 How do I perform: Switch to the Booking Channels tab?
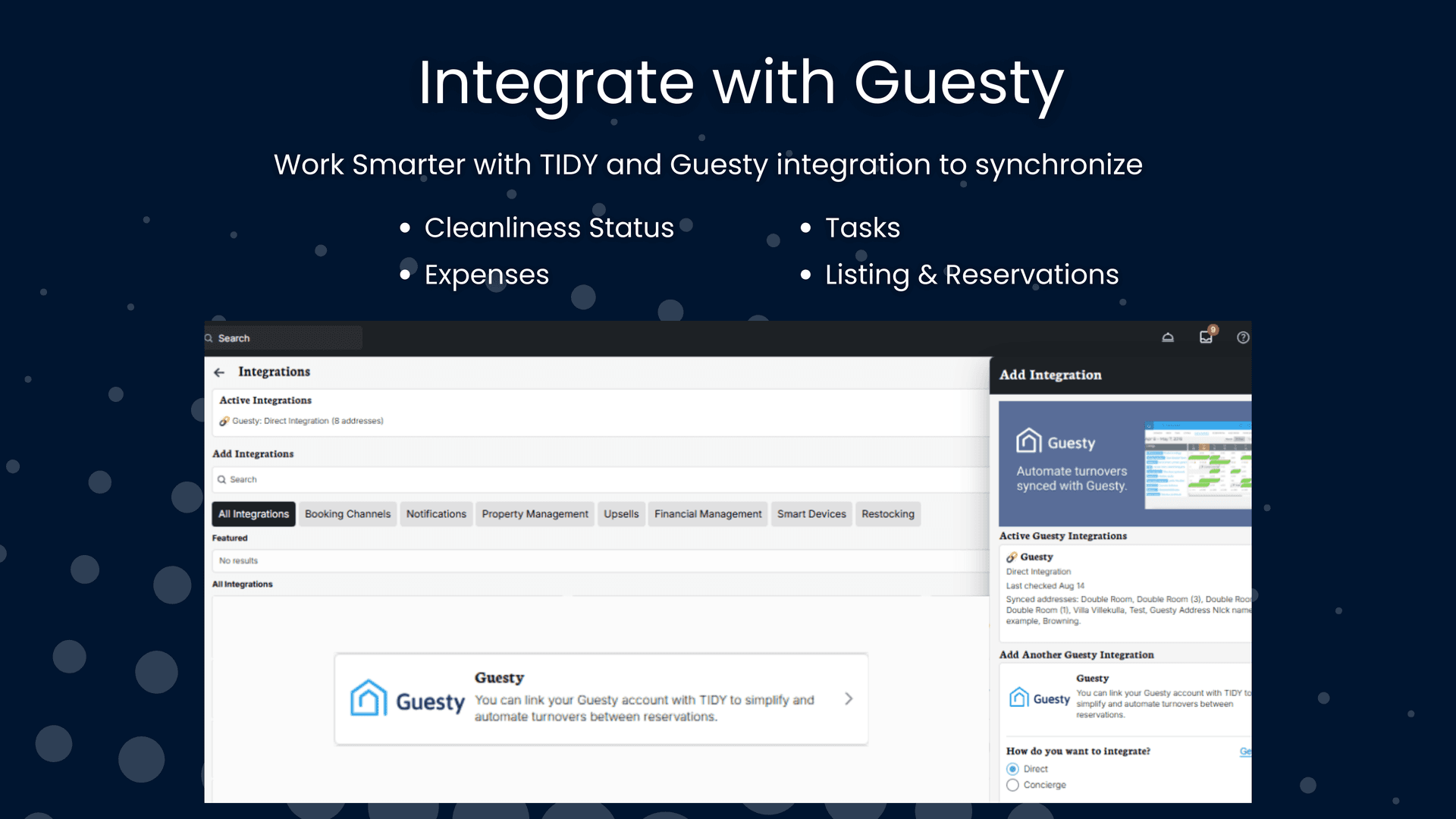(x=347, y=513)
